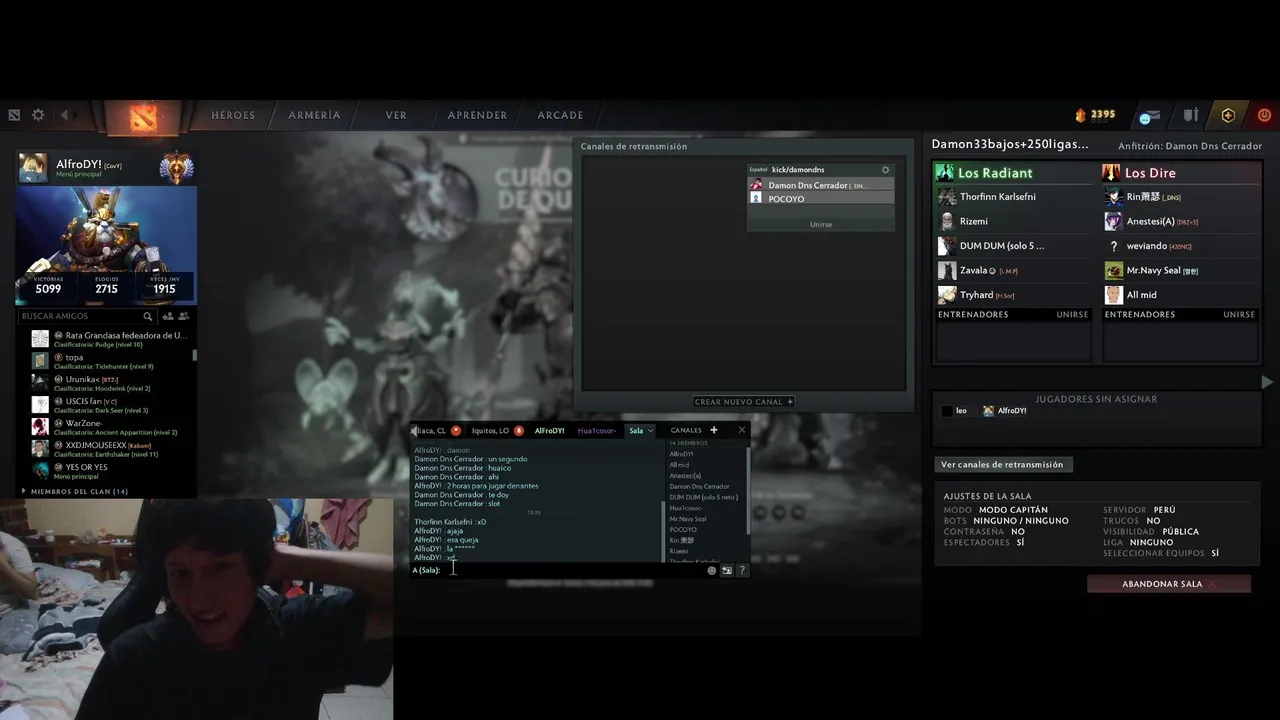Open the Dota Plus hexagon icon
The height and width of the screenshot is (720, 1280).
[1228, 115]
